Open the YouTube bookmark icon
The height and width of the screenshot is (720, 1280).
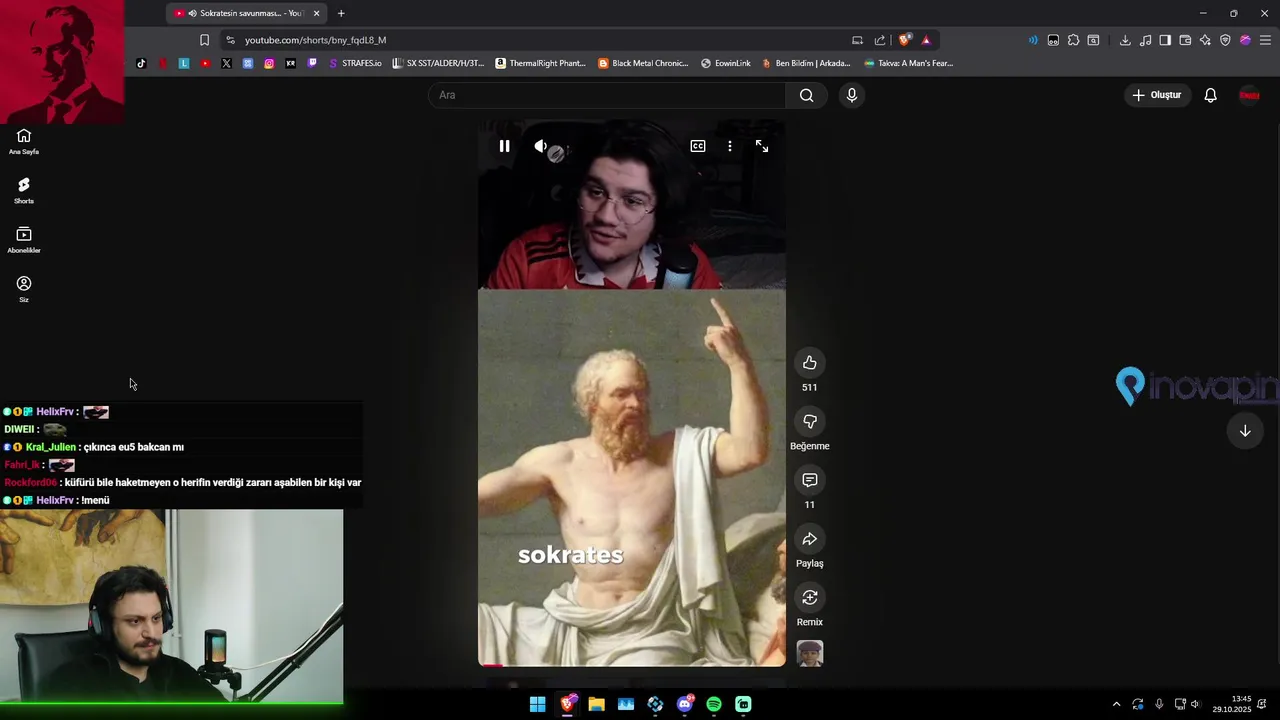pyautogui.click(x=205, y=63)
